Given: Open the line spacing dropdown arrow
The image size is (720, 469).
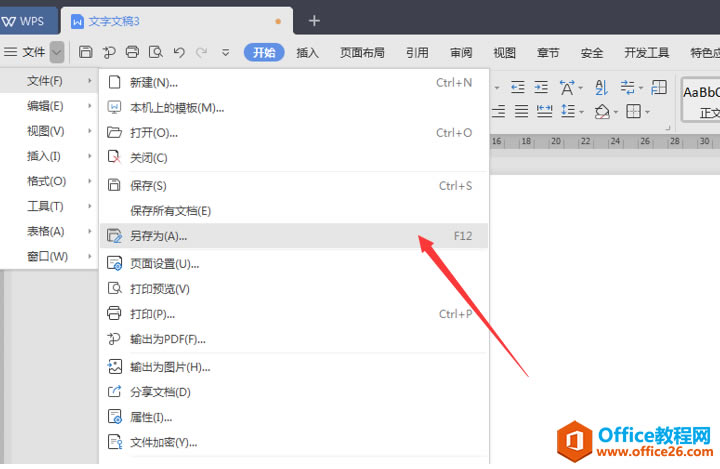Looking at the screenshot, I should tap(581, 112).
